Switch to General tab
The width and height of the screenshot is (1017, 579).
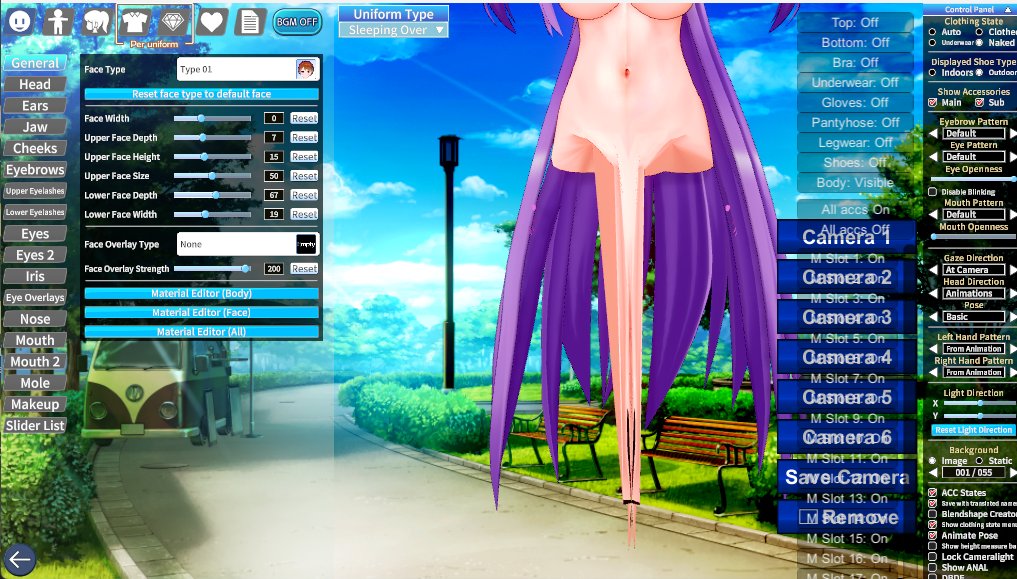(35, 63)
